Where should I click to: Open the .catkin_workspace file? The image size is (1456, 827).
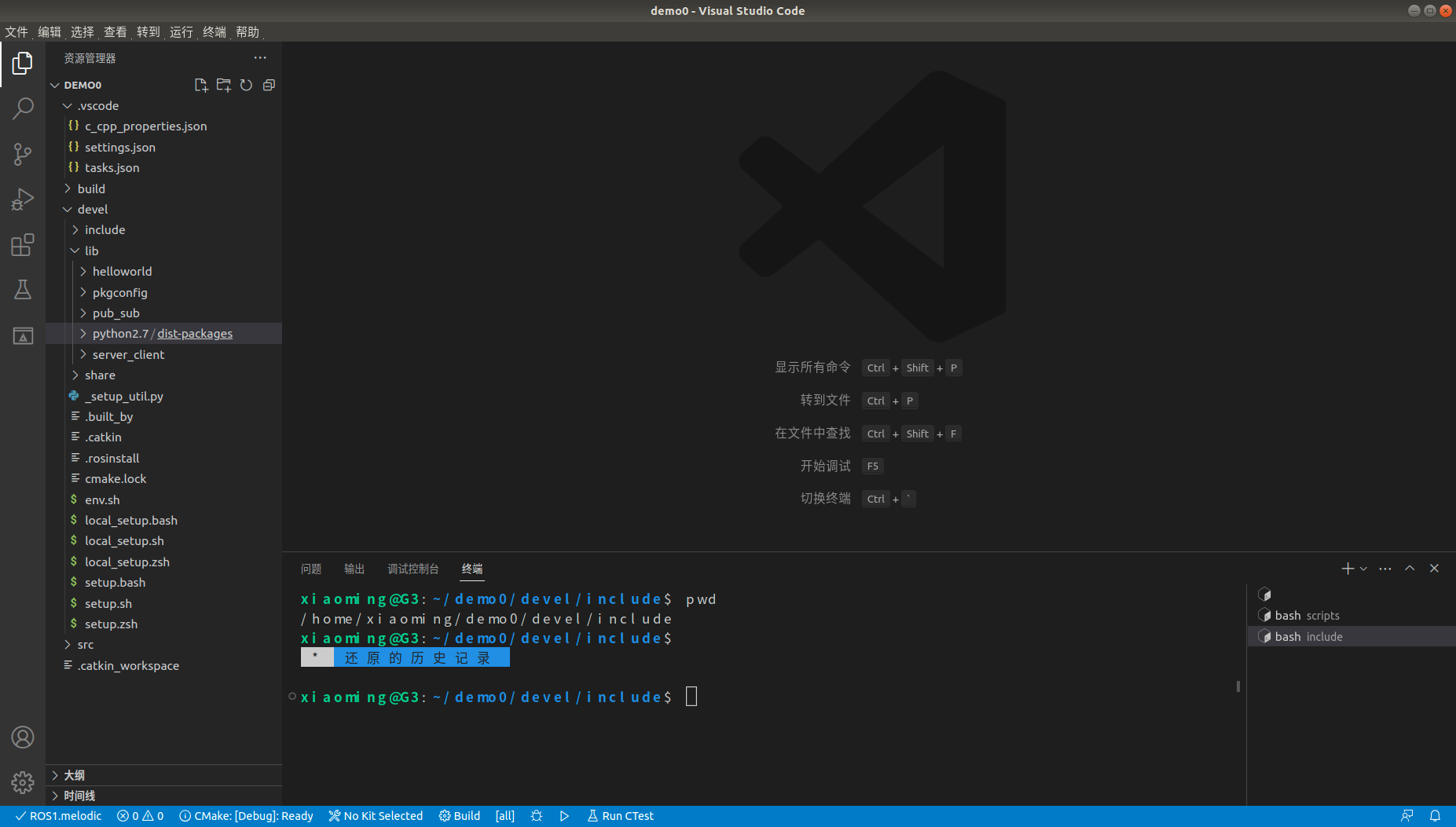click(163, 665)
